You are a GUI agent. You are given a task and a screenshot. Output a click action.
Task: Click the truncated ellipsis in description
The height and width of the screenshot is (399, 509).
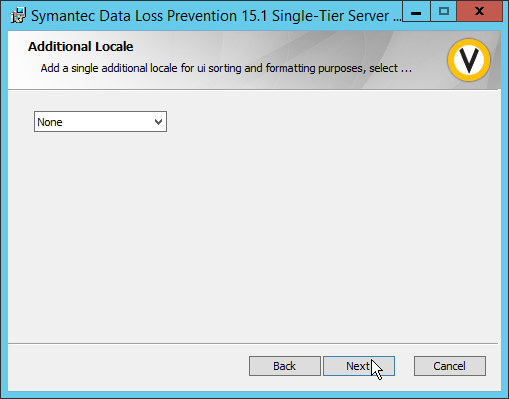(x=406, y=69)
